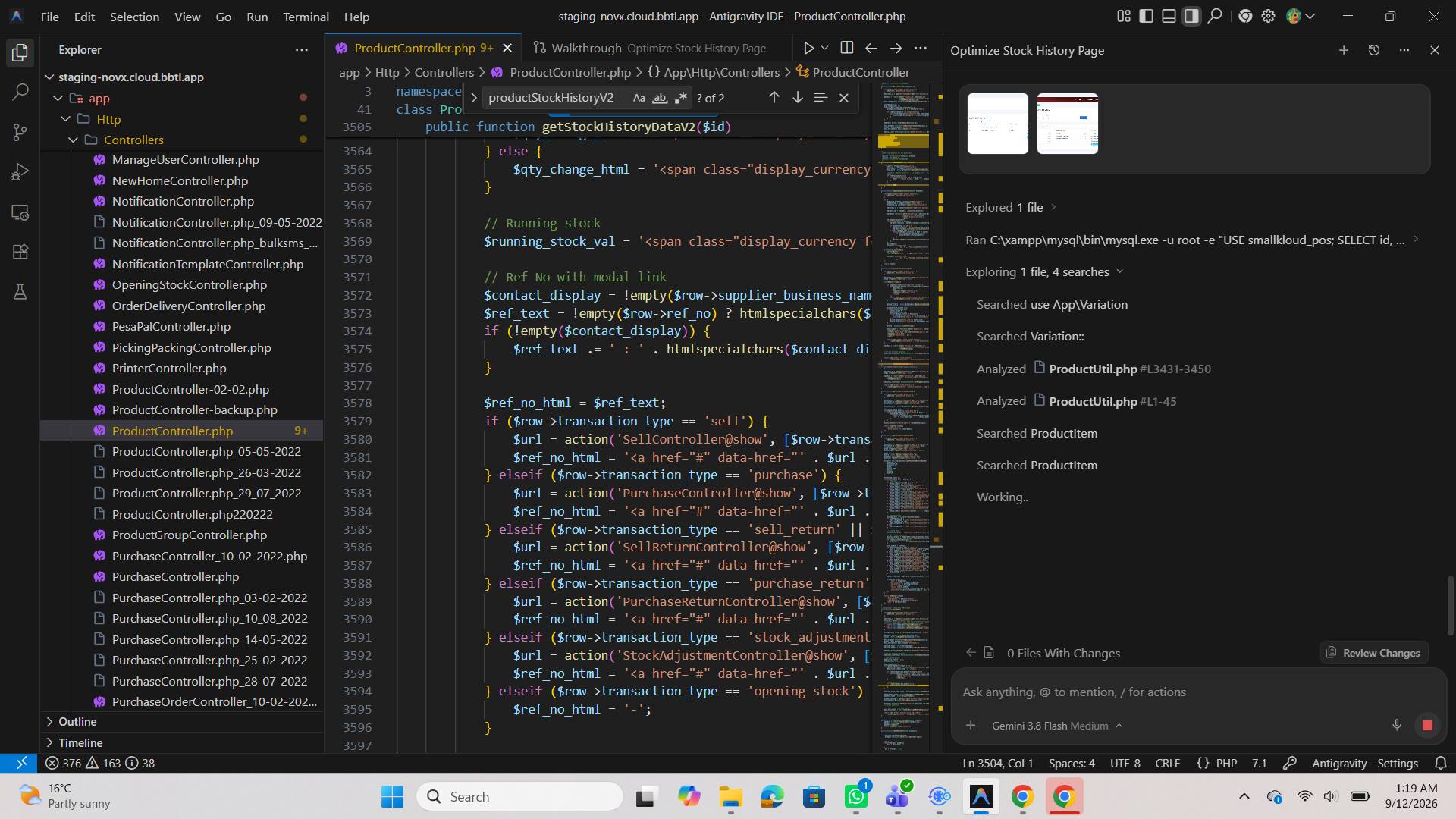Toggle Use Regular Expression in find
The image size is (1456, 819).
[x=681, y=98]
